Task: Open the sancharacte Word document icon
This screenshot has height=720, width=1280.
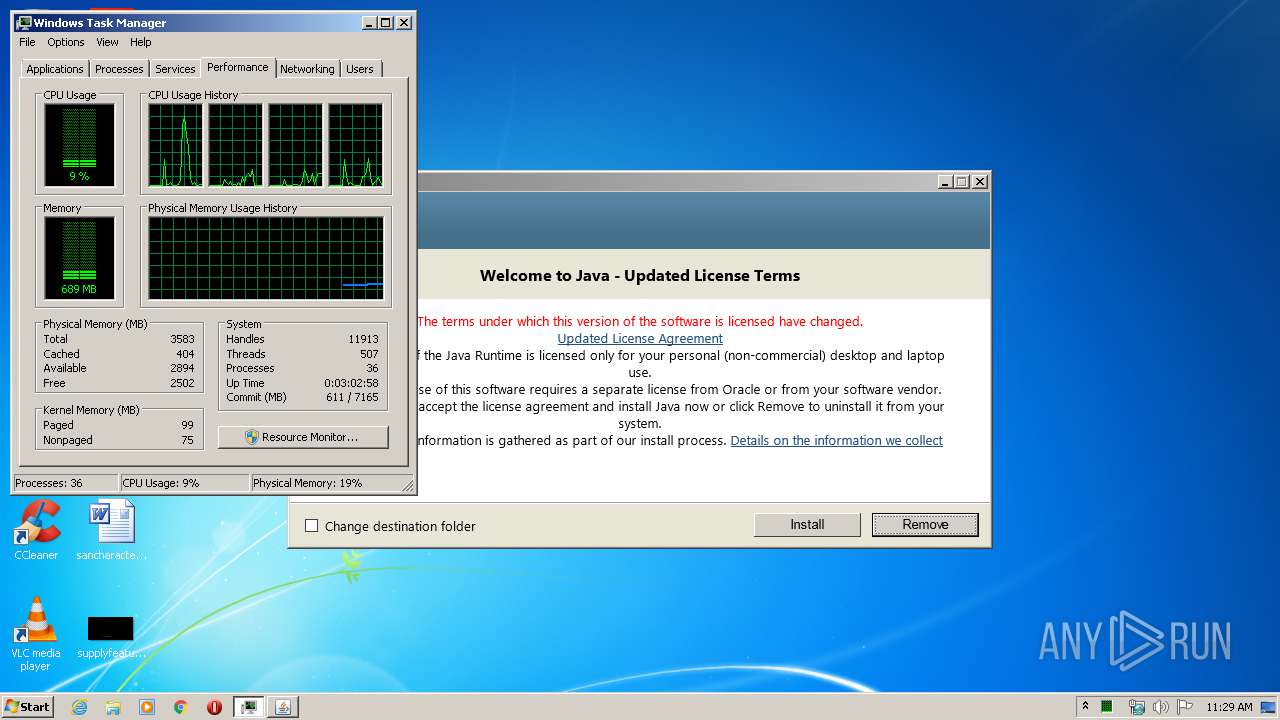Action: pyautogui.click(x=111, y=530)
